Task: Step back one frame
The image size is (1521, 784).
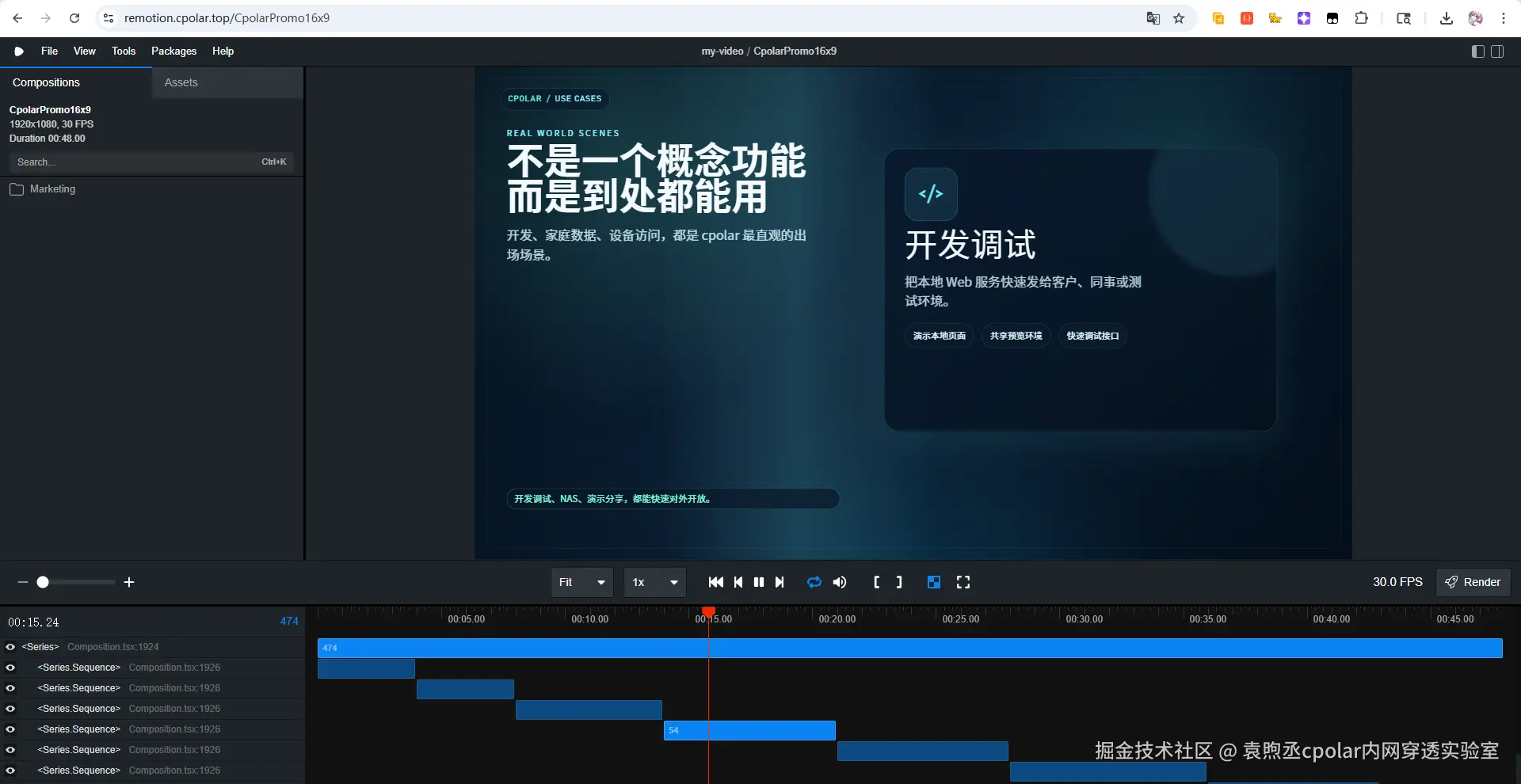Action: [738, 582]
